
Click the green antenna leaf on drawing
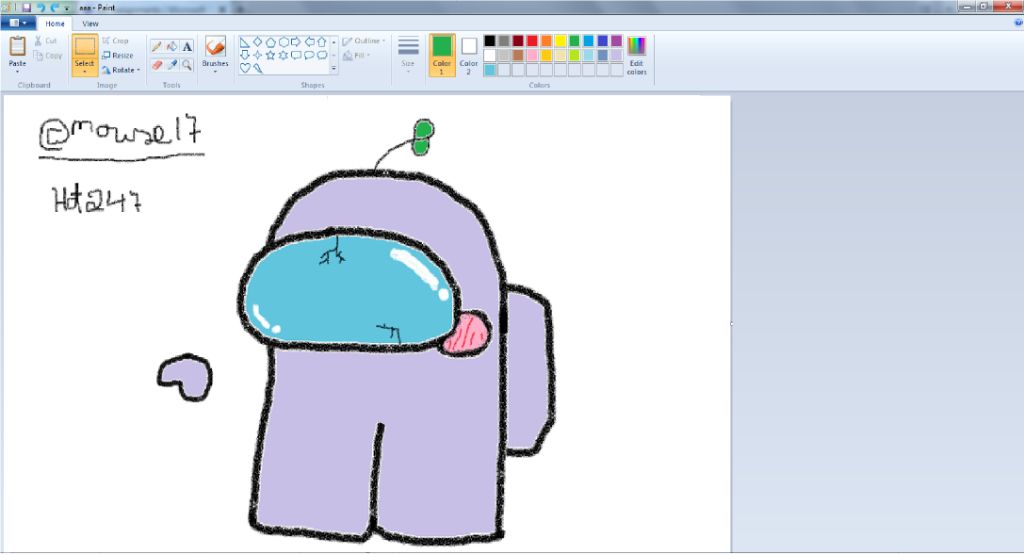(x=423, y=137)
